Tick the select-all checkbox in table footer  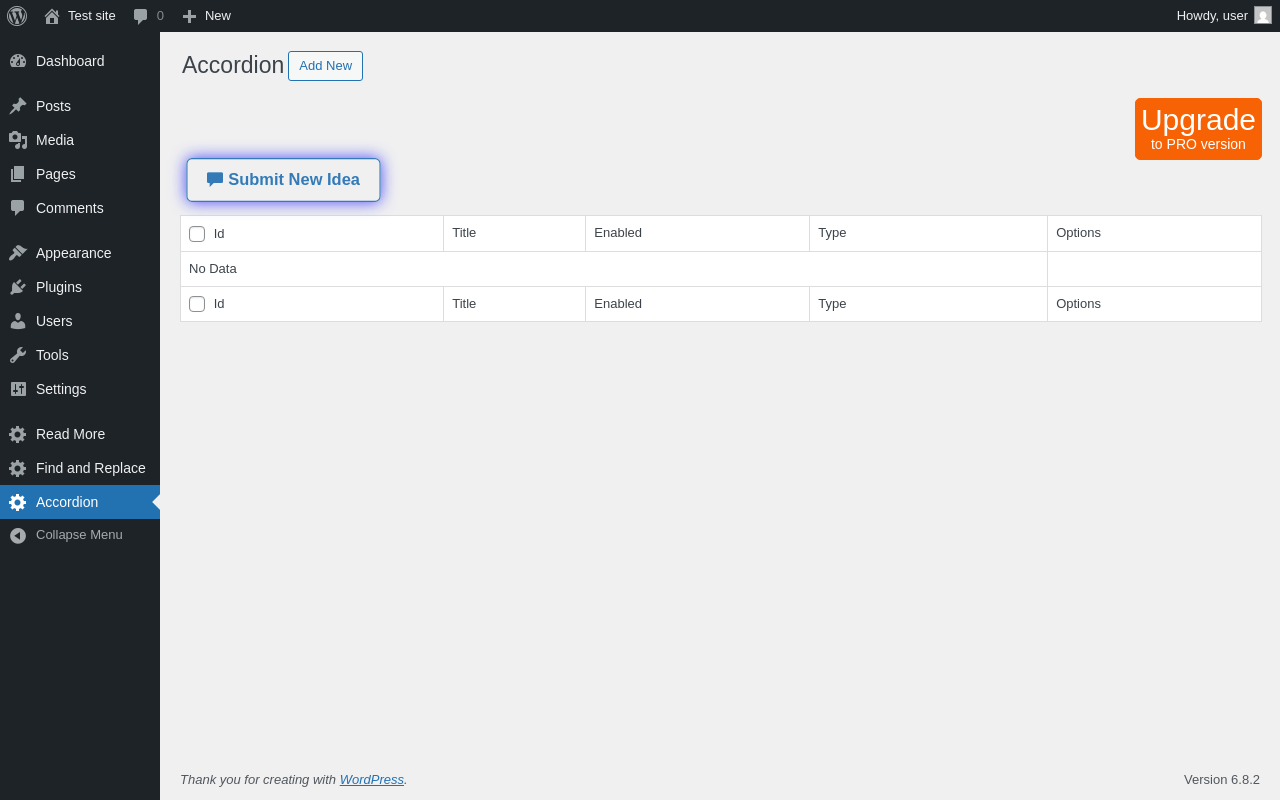tap(197, 304)
